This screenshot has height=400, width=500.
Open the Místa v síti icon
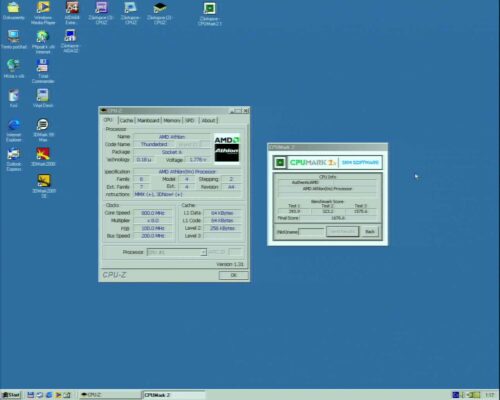coord(14,69)
